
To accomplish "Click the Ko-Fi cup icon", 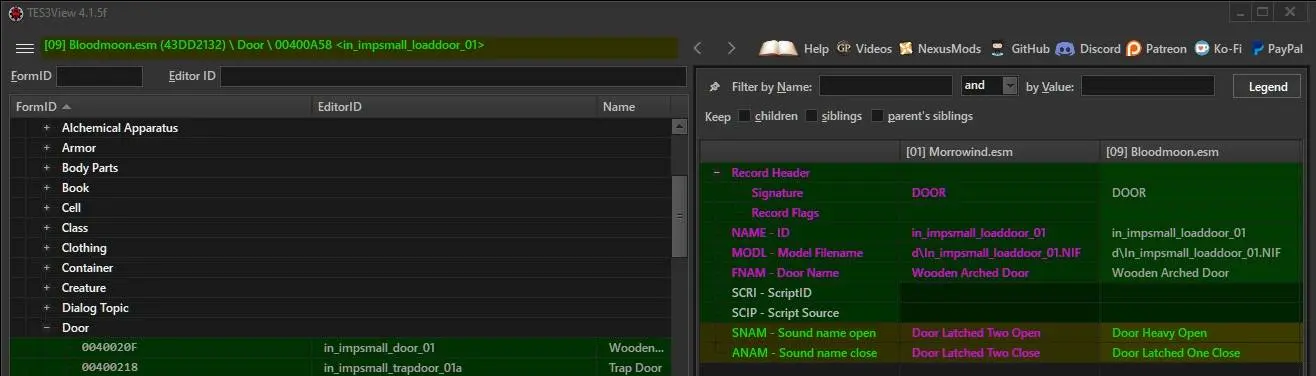I will click(x=1201, y=48).
